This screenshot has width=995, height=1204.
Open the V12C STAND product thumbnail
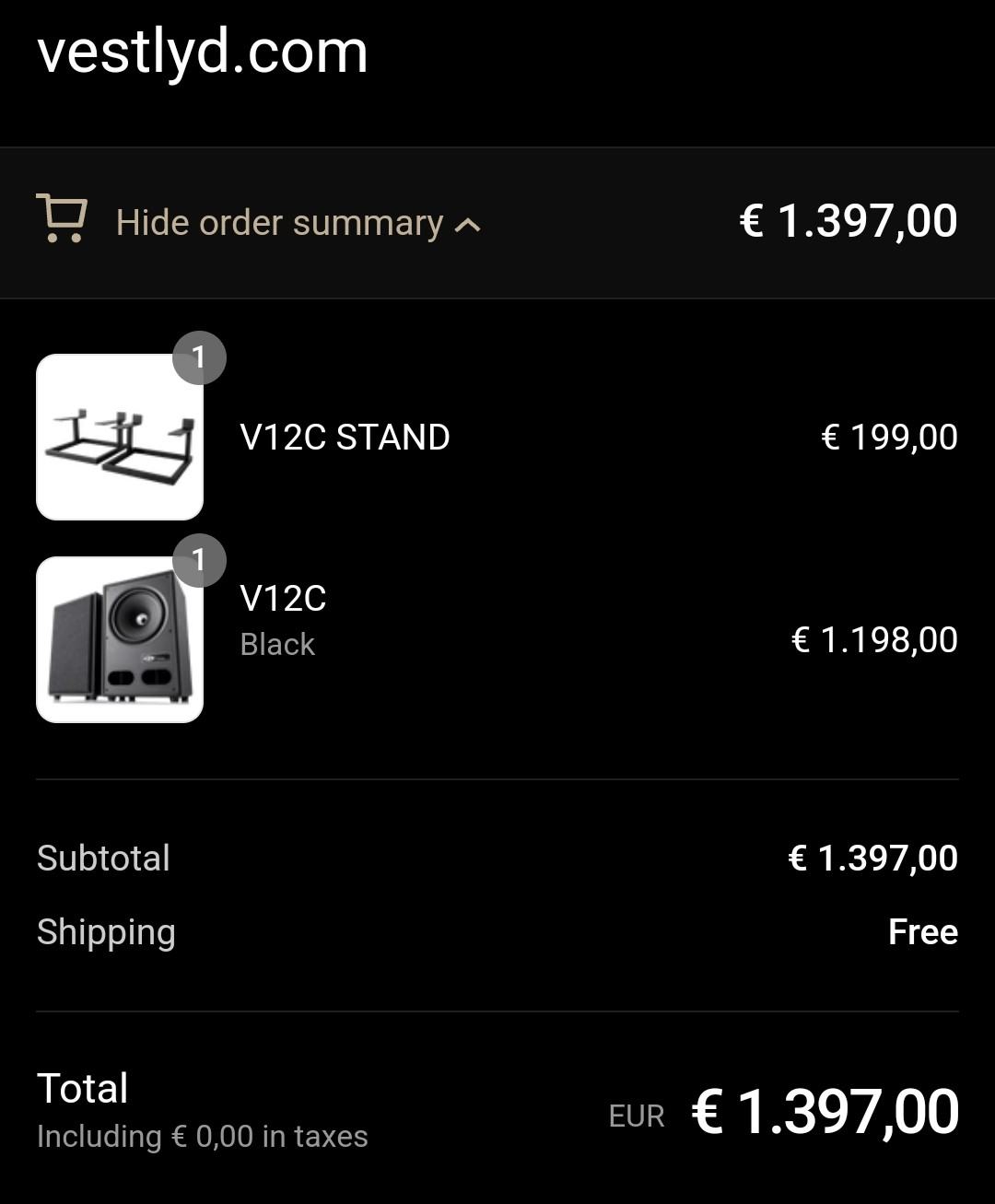tap(120, 438)
